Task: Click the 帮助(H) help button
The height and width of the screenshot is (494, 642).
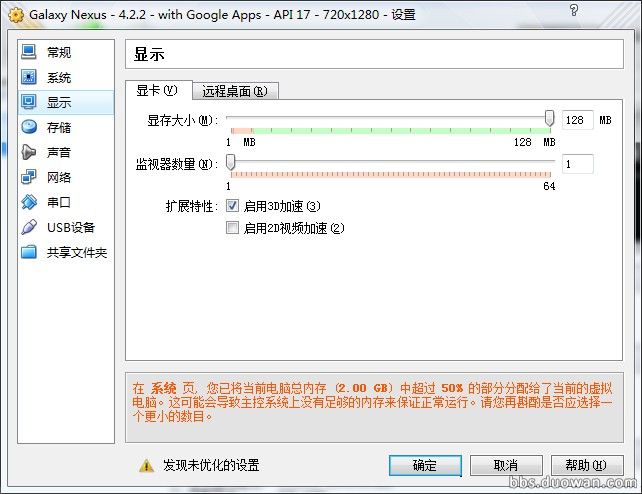Action: [587, 465]
